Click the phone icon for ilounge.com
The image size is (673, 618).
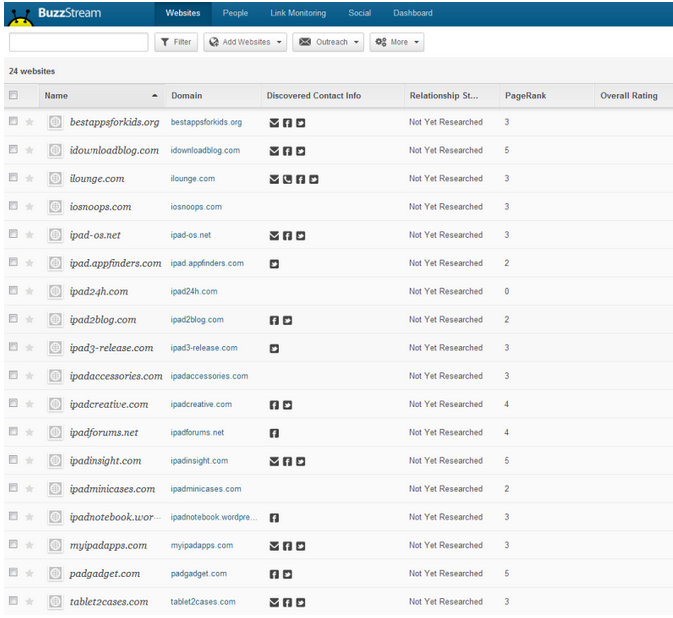point(288,179)
